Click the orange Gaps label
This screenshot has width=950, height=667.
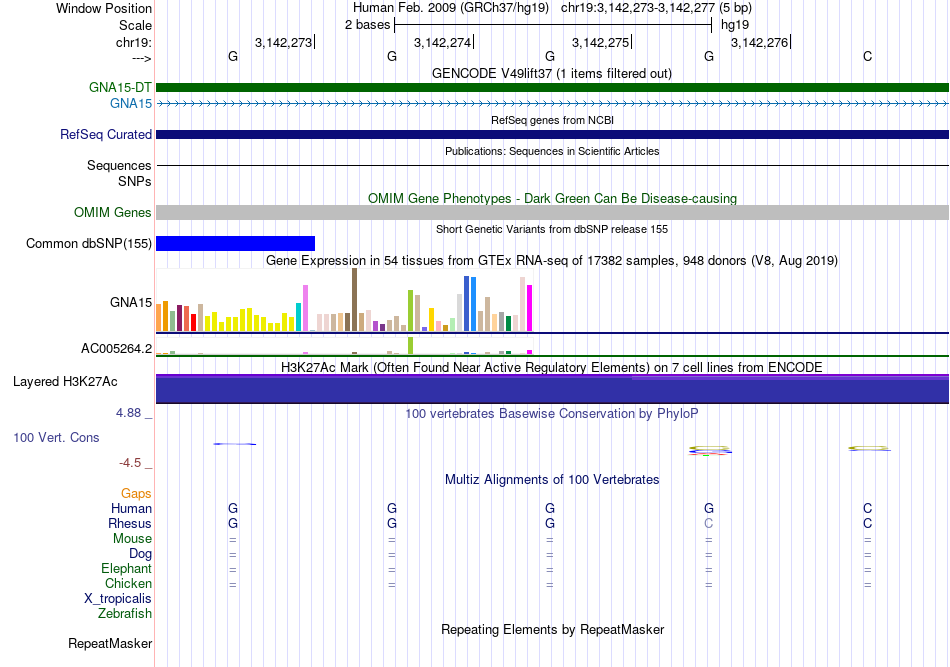[136, 494]
